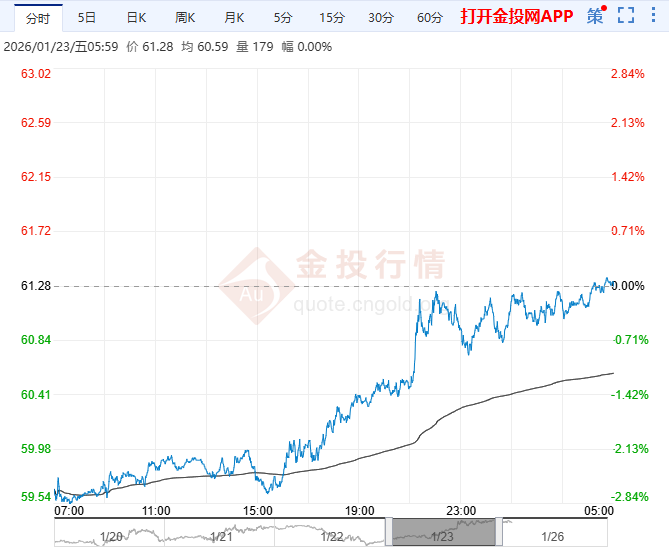Toggle fullscreen chart view icon

(626, 15)
